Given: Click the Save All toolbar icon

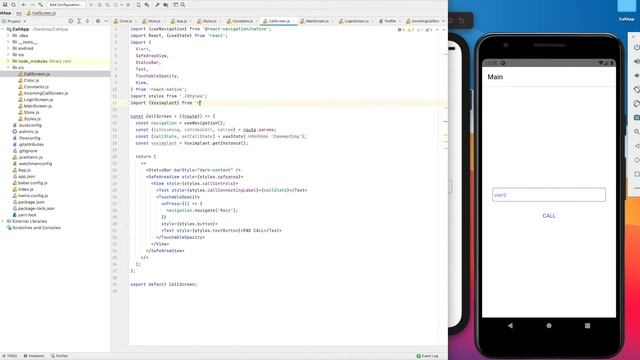Looking at the screenshot, I should click(5, 4).
